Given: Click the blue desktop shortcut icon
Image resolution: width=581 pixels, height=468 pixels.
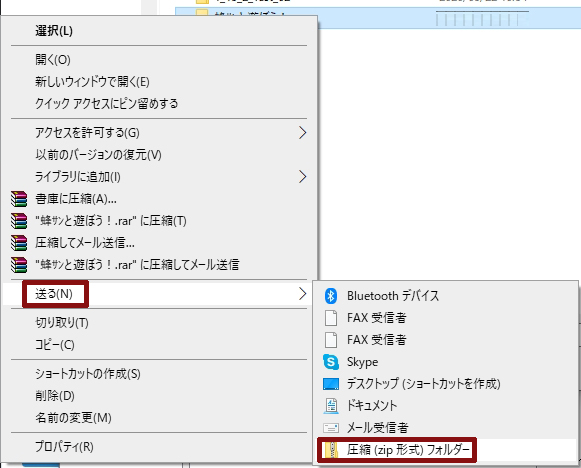Looking at the screenshot, I should [331, 384].
